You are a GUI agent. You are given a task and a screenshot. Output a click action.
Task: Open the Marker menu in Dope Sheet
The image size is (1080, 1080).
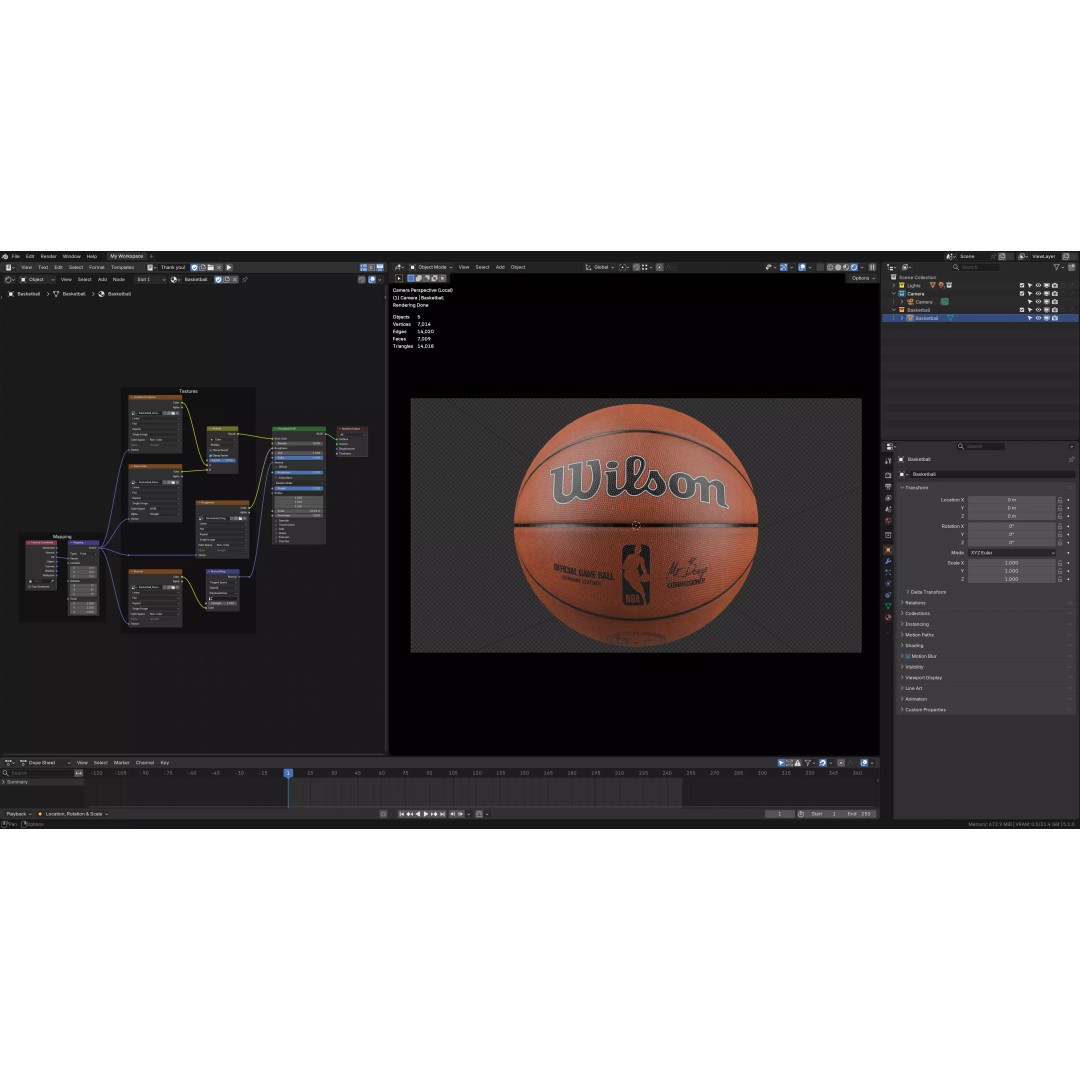point(121,763)
